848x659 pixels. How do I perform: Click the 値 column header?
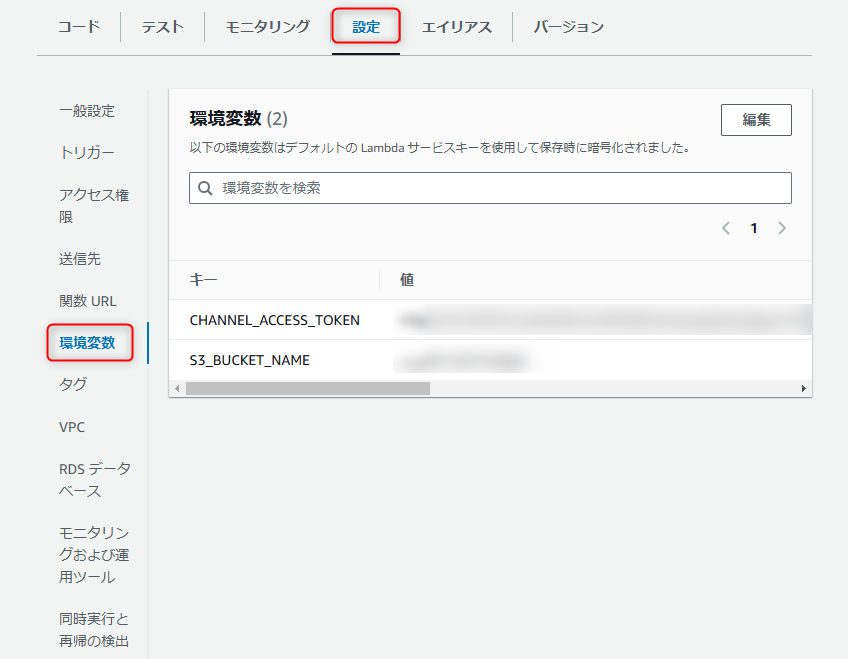pos(407,279)
